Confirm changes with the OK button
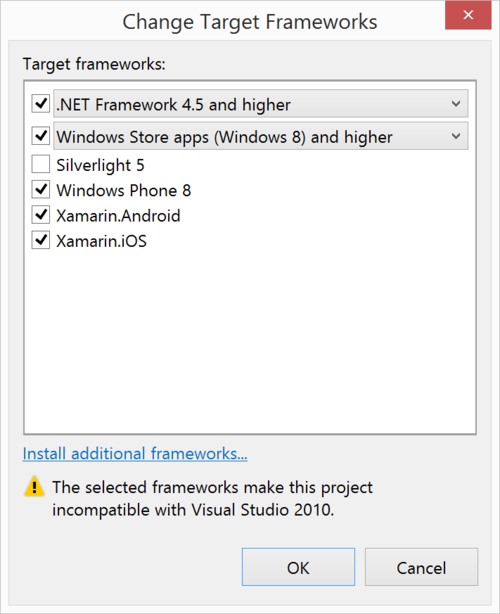 (298, 567)
